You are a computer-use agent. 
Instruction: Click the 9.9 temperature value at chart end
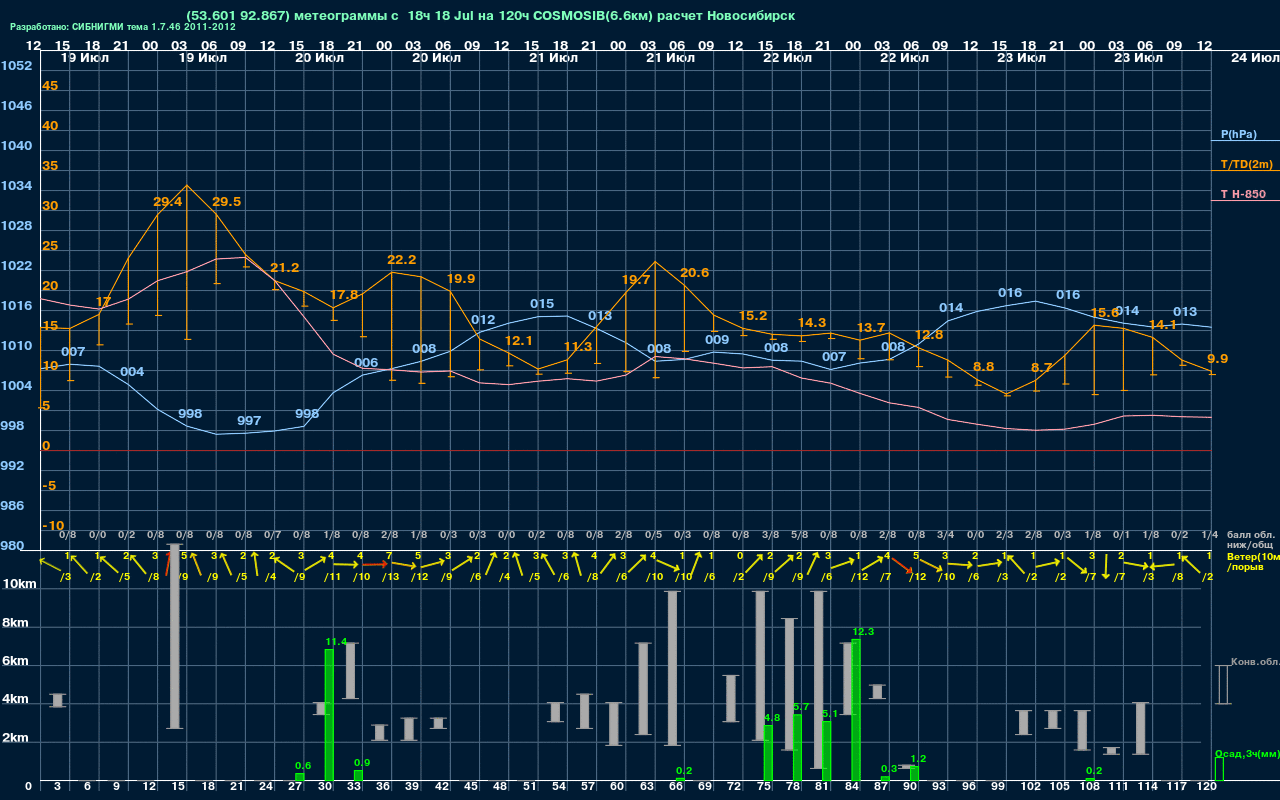pyautogui.click(x=1218, y=359)
